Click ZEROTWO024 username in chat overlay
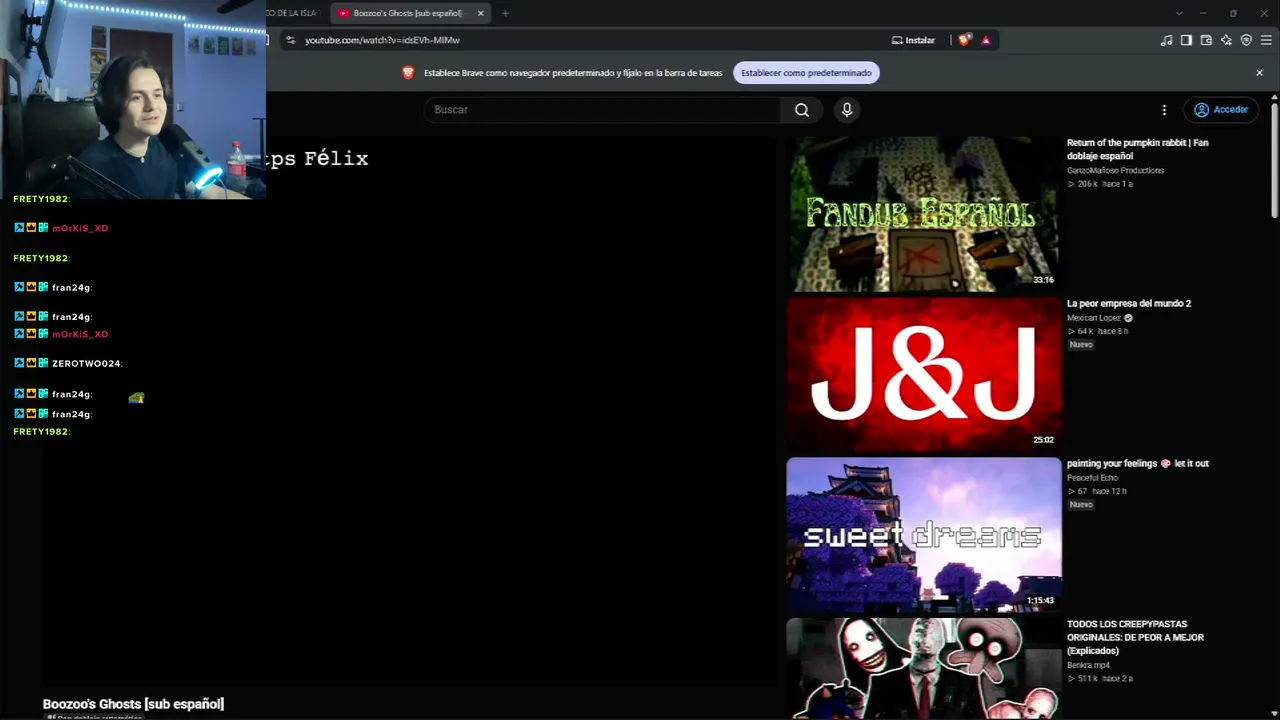The image size is (1280, 720). coord(87,364)
